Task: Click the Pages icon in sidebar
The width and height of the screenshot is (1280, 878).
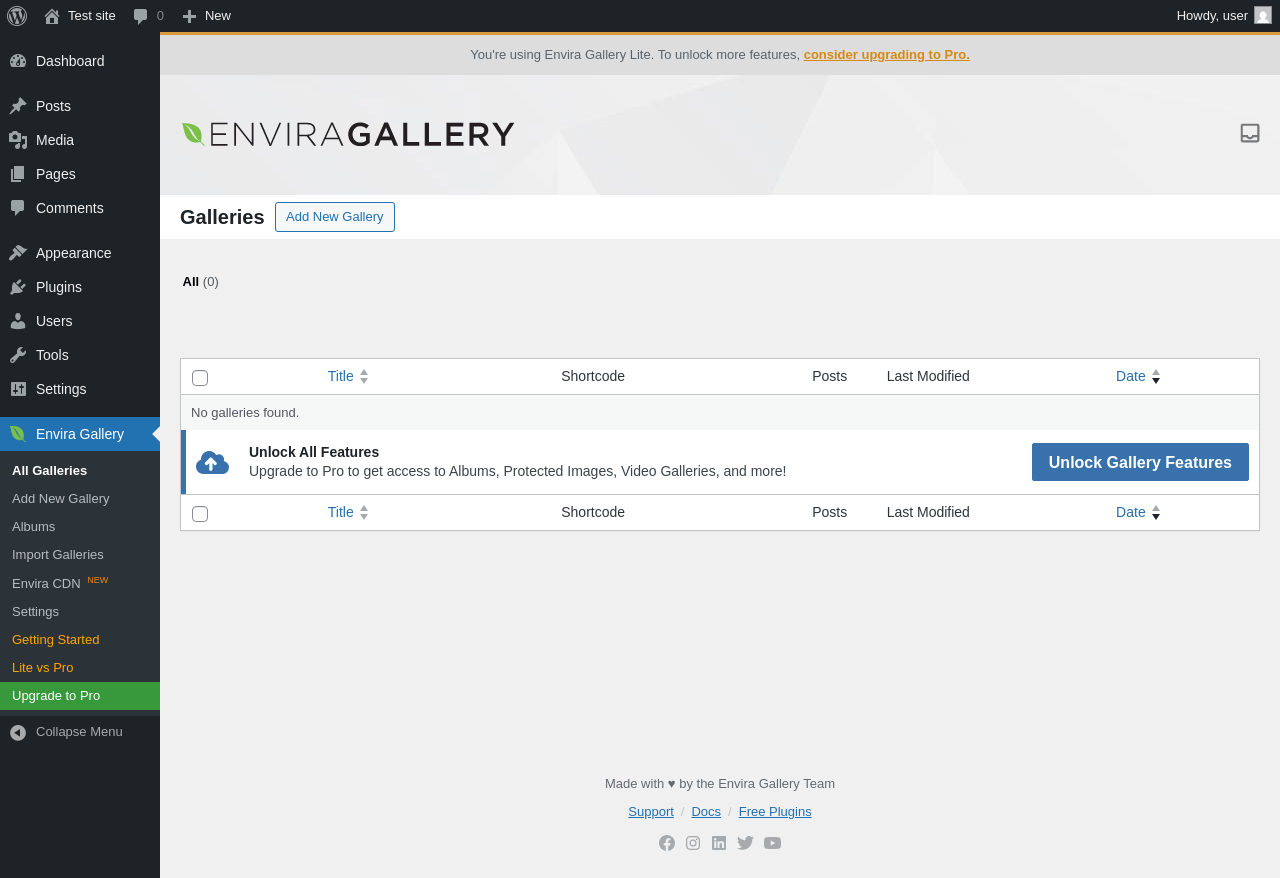Action: click(18, 174)
